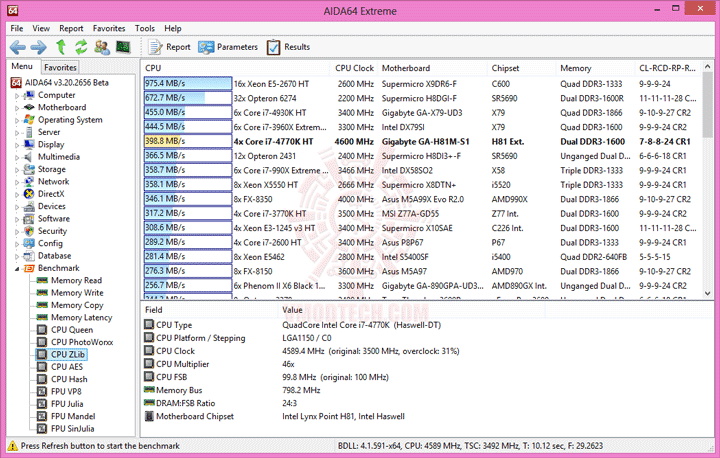Open the users toolbar icon
The width and height of the screenshot is (720, 458).
pyautogui.click(x=102, y=47)
